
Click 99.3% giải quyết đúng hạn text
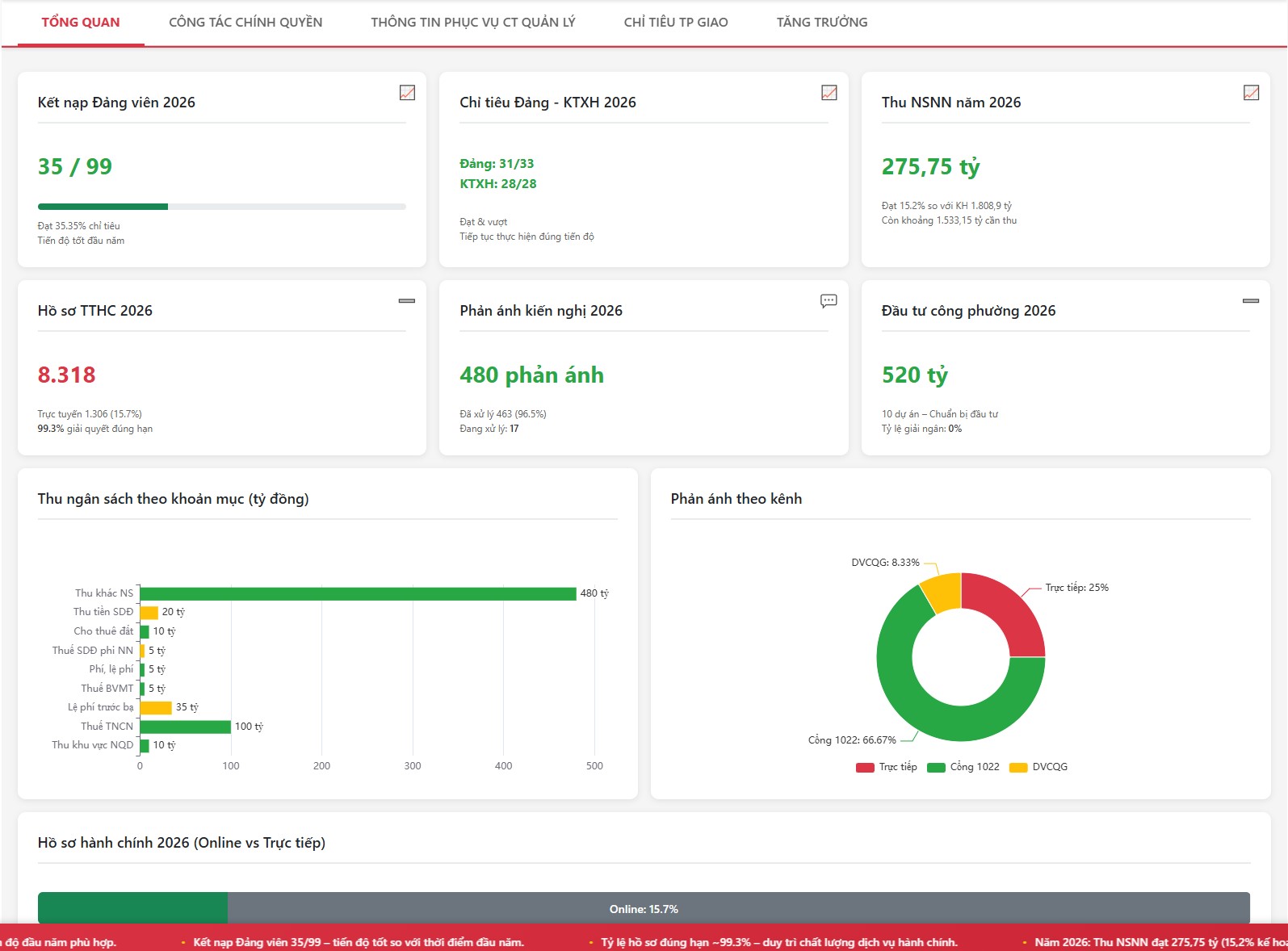tap(95, 429)
